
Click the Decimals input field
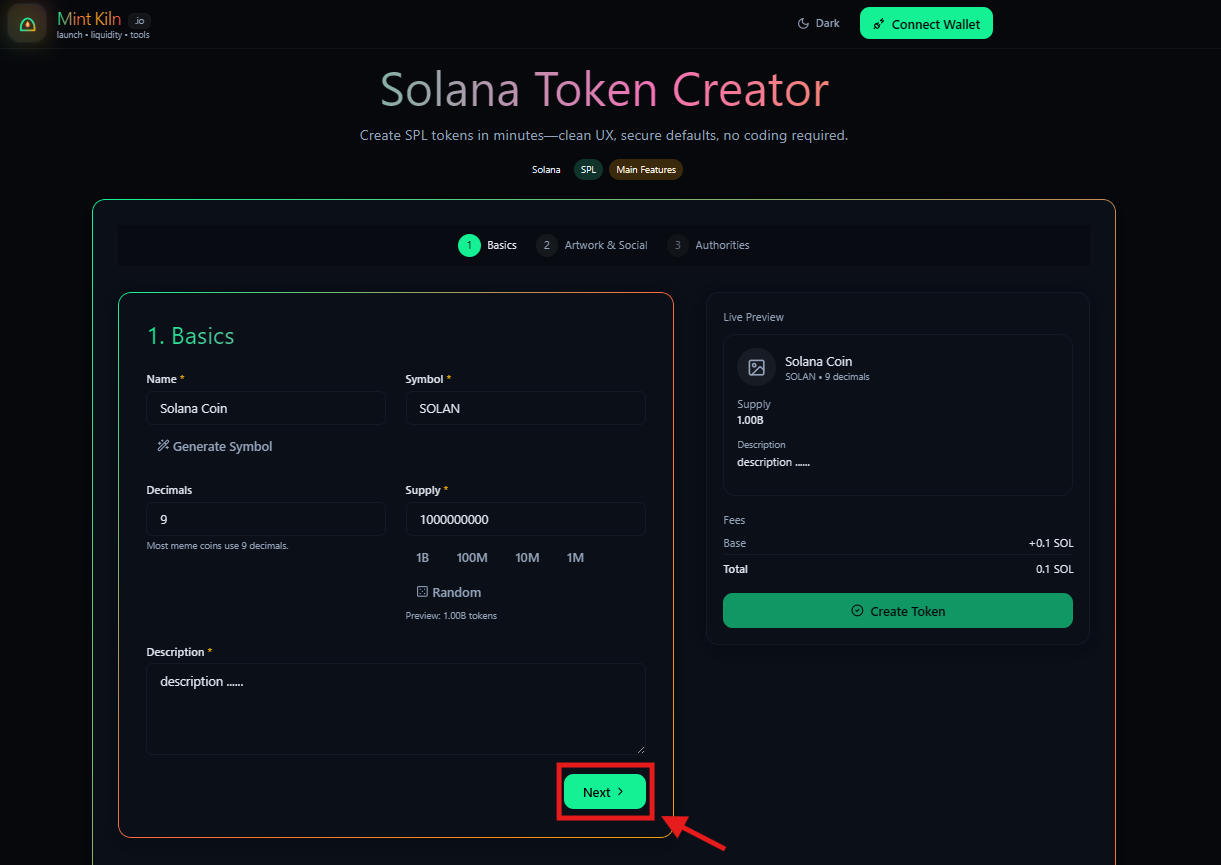click(266, 519)
